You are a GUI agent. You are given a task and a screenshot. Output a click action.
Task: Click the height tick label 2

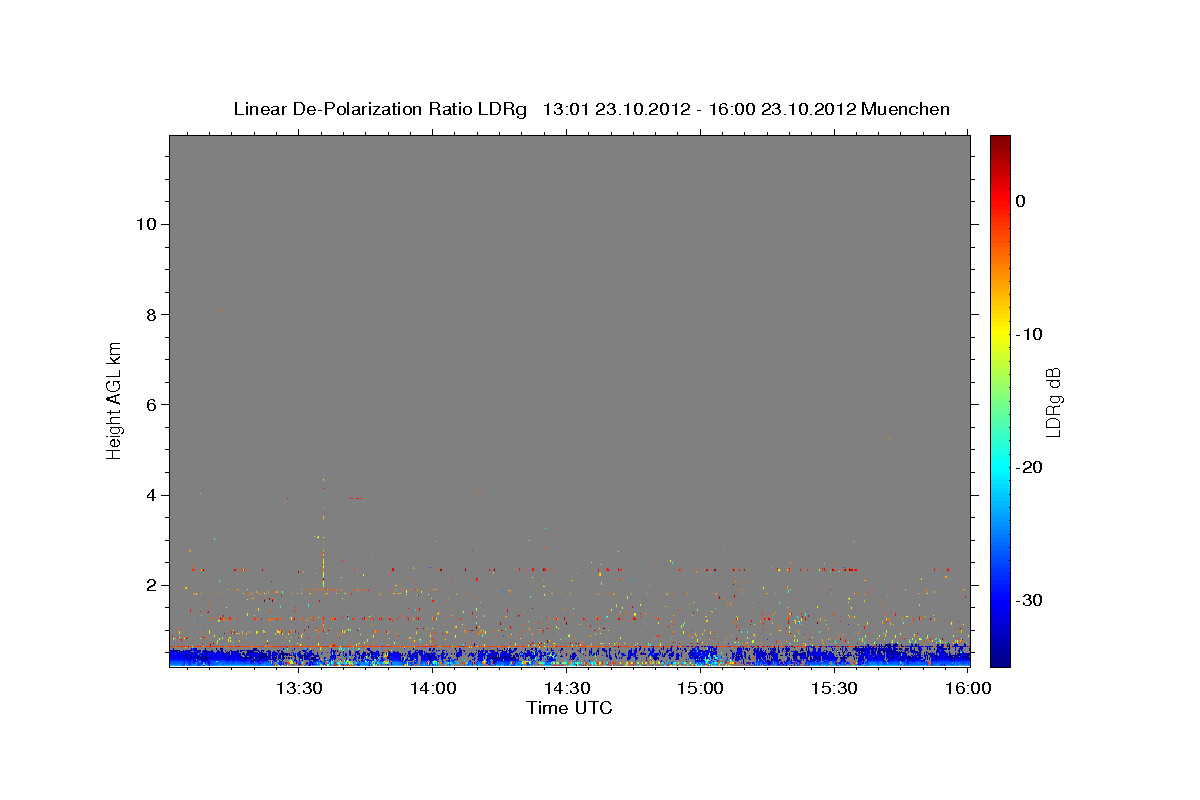pos(149,586)
